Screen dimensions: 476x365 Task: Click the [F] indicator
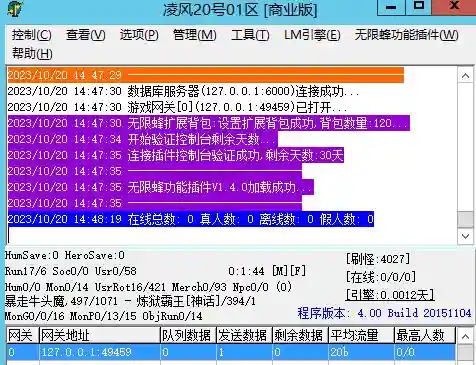[x=298, y=271]
